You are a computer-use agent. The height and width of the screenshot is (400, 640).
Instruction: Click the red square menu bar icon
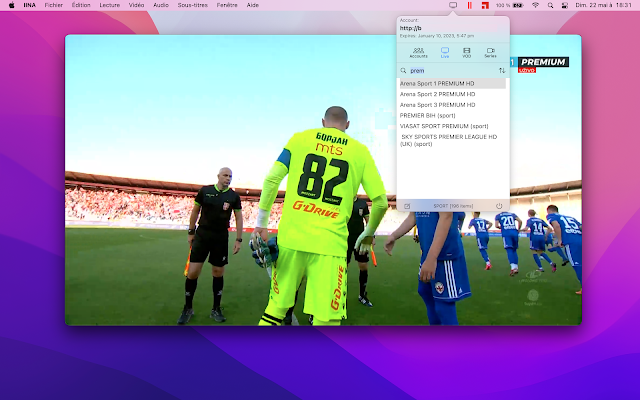[x=485, y=5]
